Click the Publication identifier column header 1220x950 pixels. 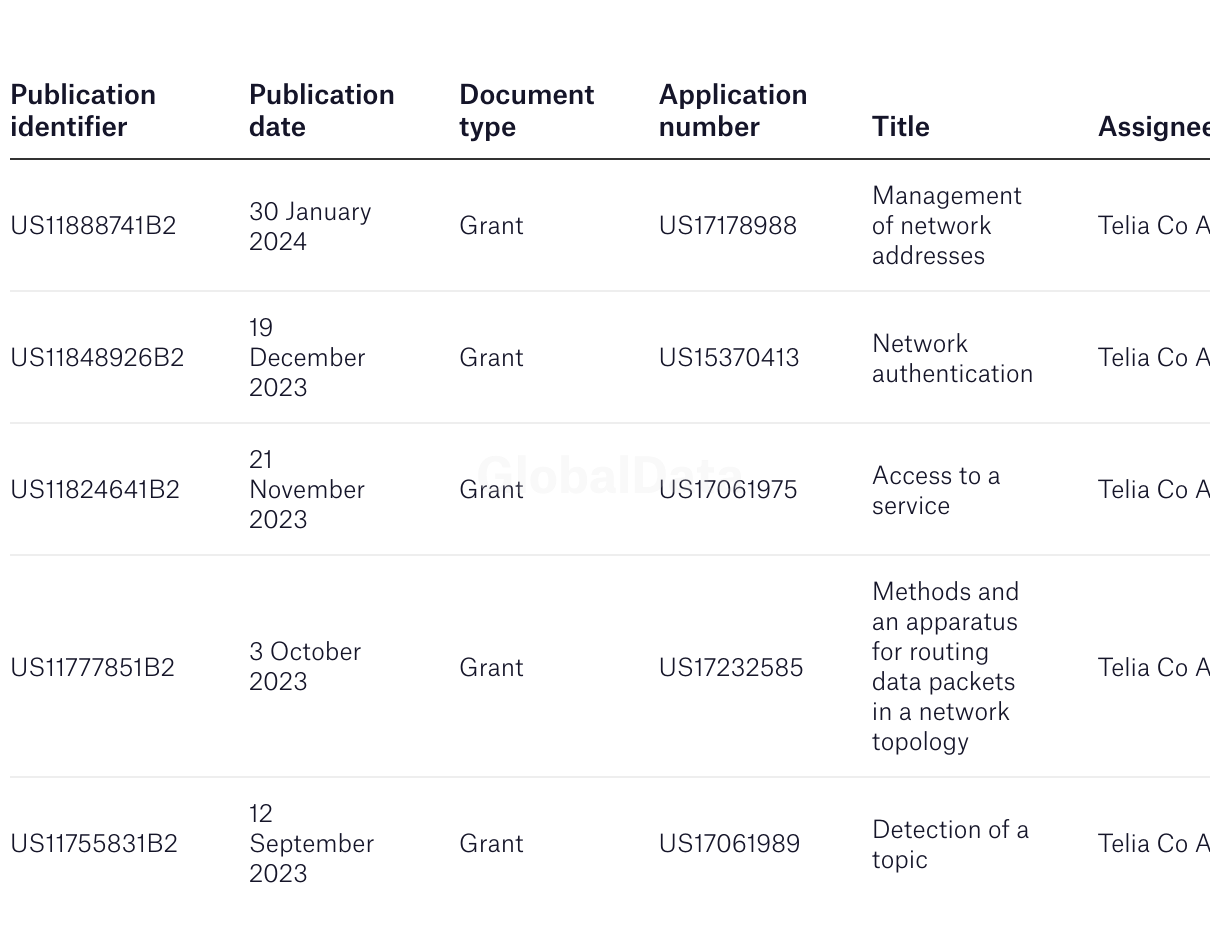[83, 110]
